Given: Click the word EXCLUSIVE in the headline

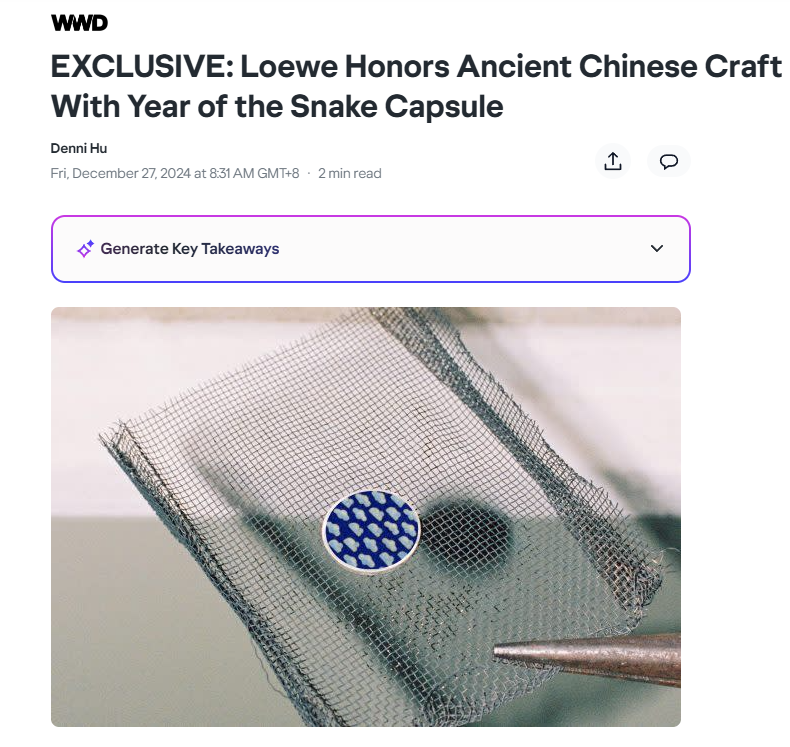Looking at the screenshot, I should [x=142, y=66].
